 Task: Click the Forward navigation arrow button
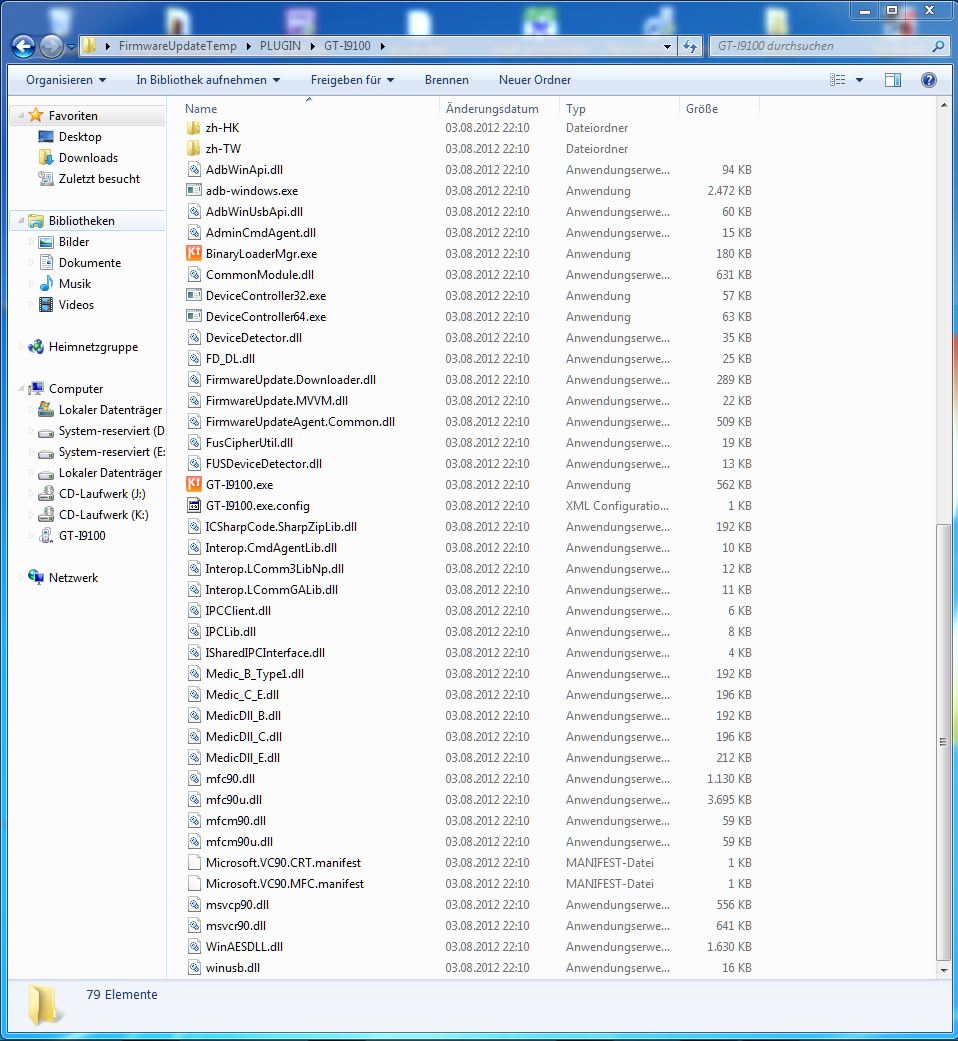pos(51,46)
